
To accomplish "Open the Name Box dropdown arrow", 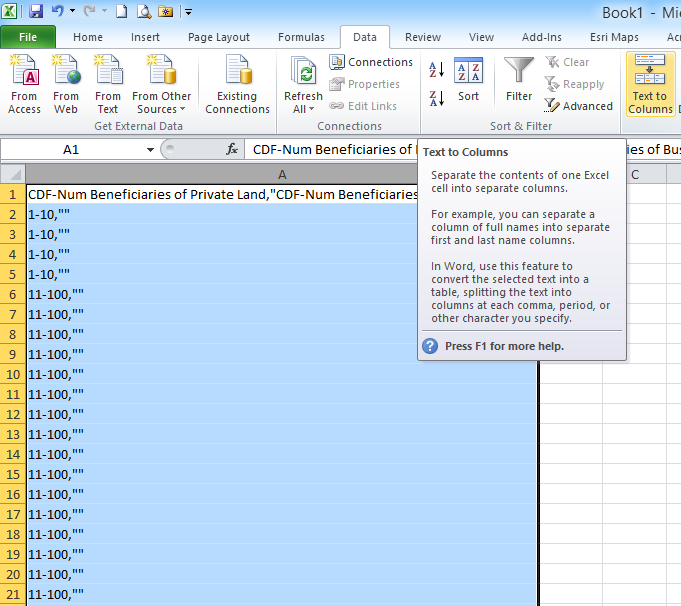I will (150, 149).
